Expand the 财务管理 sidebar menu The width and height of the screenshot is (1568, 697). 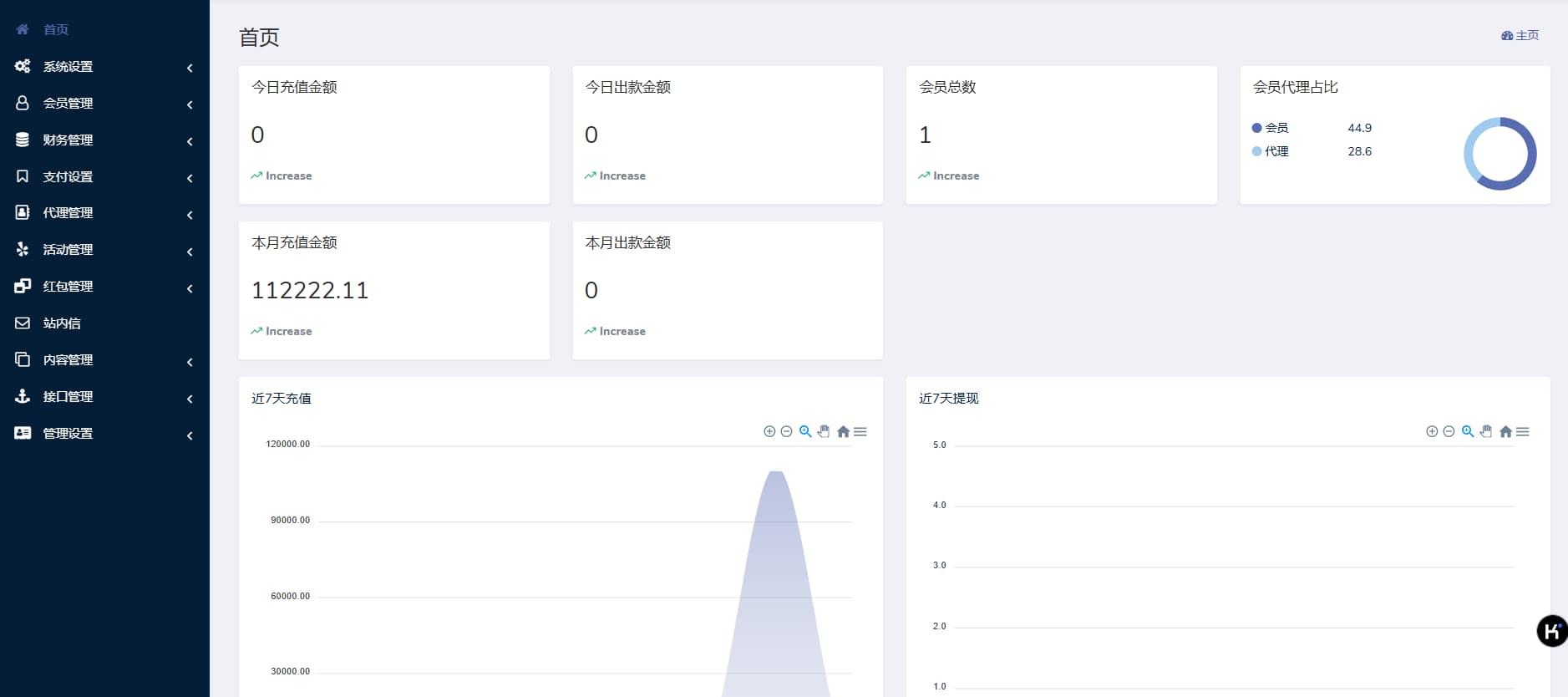68,140
